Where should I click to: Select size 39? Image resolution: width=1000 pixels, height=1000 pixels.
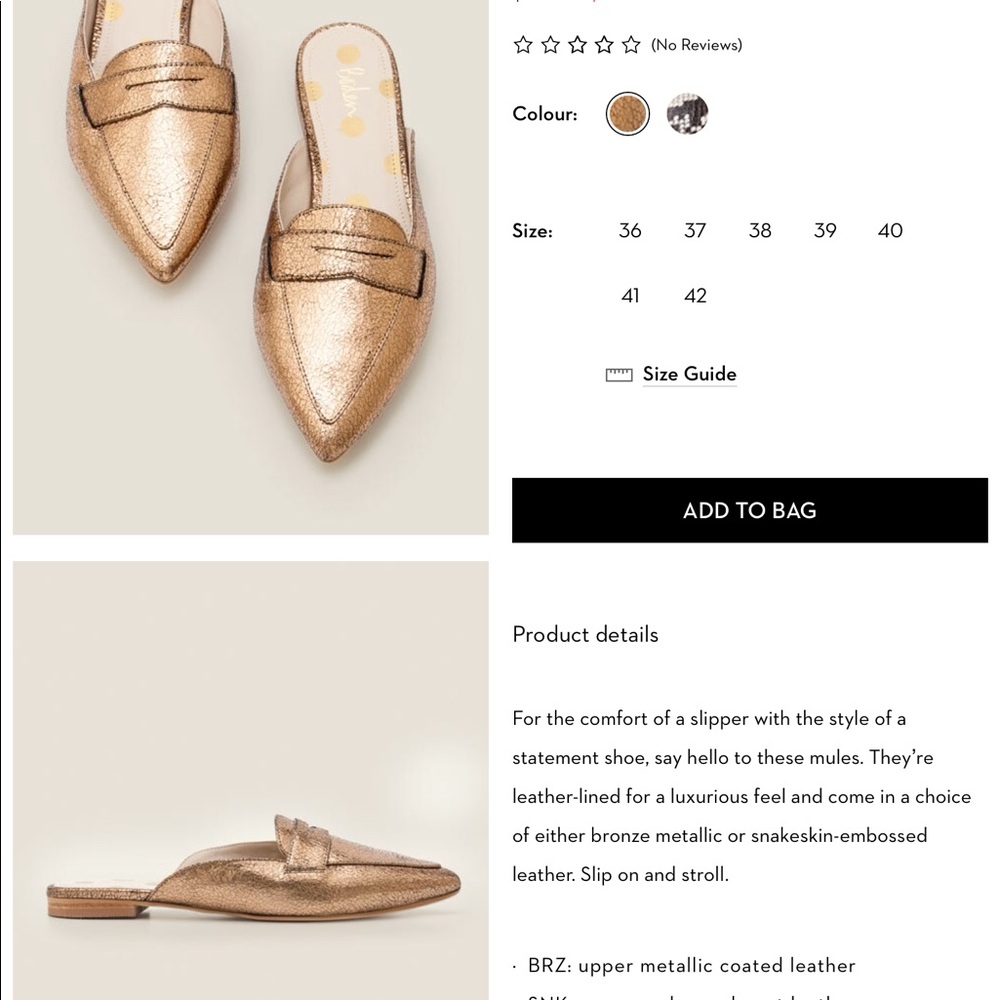(825, 231)
